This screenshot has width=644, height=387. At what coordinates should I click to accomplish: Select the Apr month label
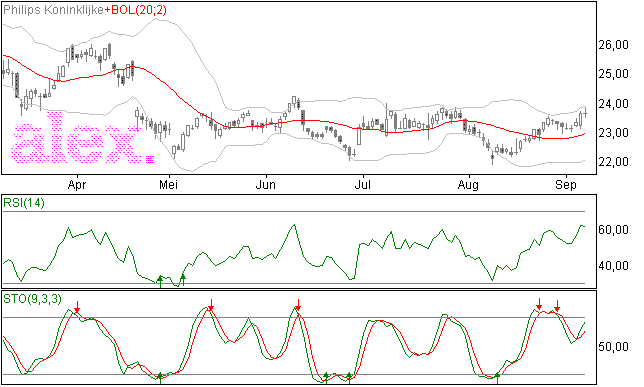(x=77, y=185)
